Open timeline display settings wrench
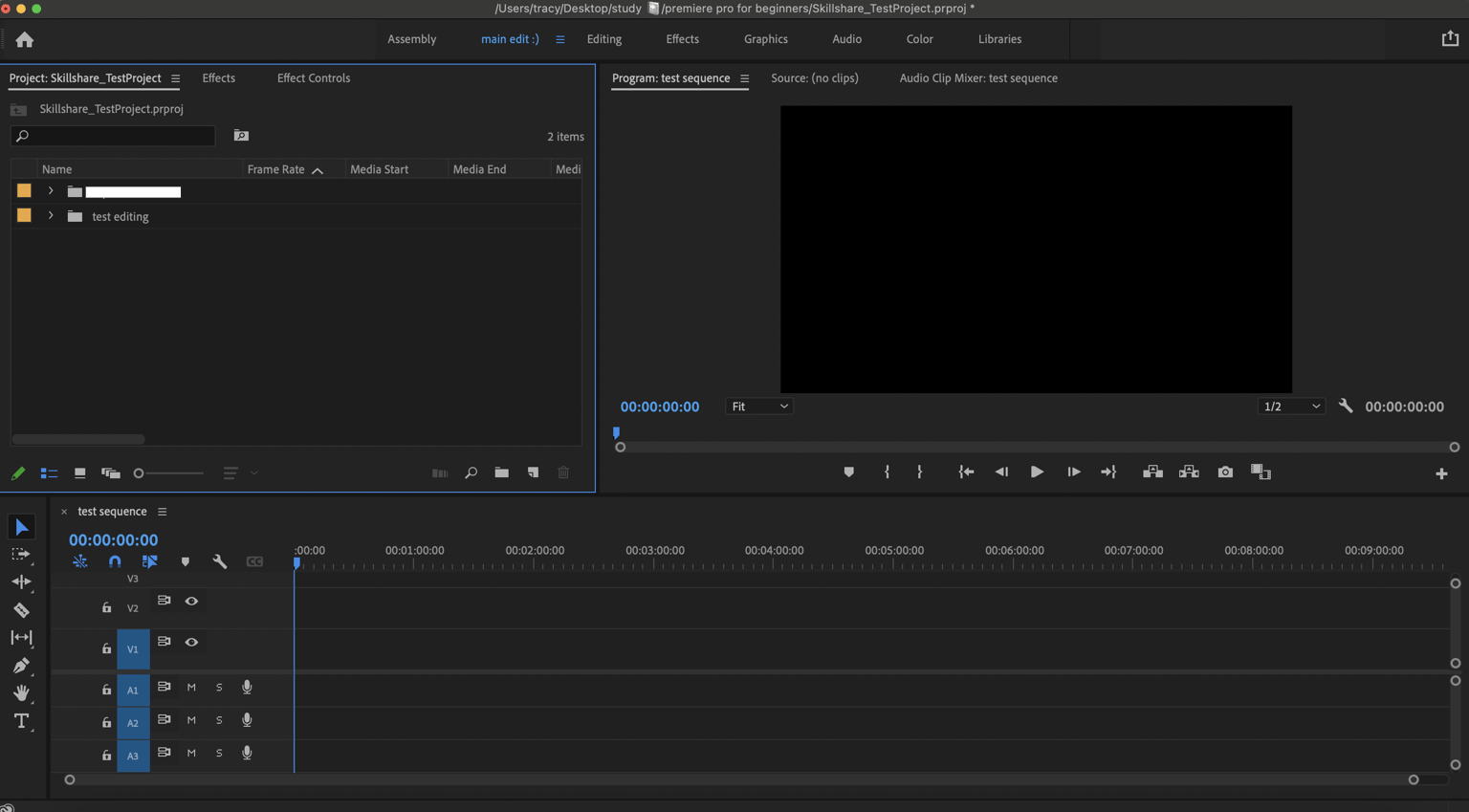The image size is (1469, 812). 220,561
